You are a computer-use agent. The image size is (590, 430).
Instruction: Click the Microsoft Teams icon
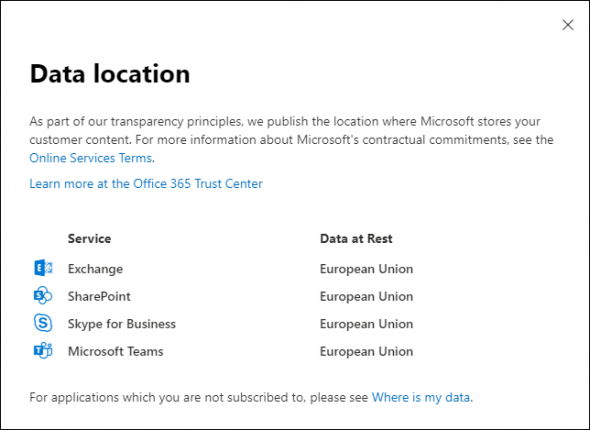tap(43, 351)
